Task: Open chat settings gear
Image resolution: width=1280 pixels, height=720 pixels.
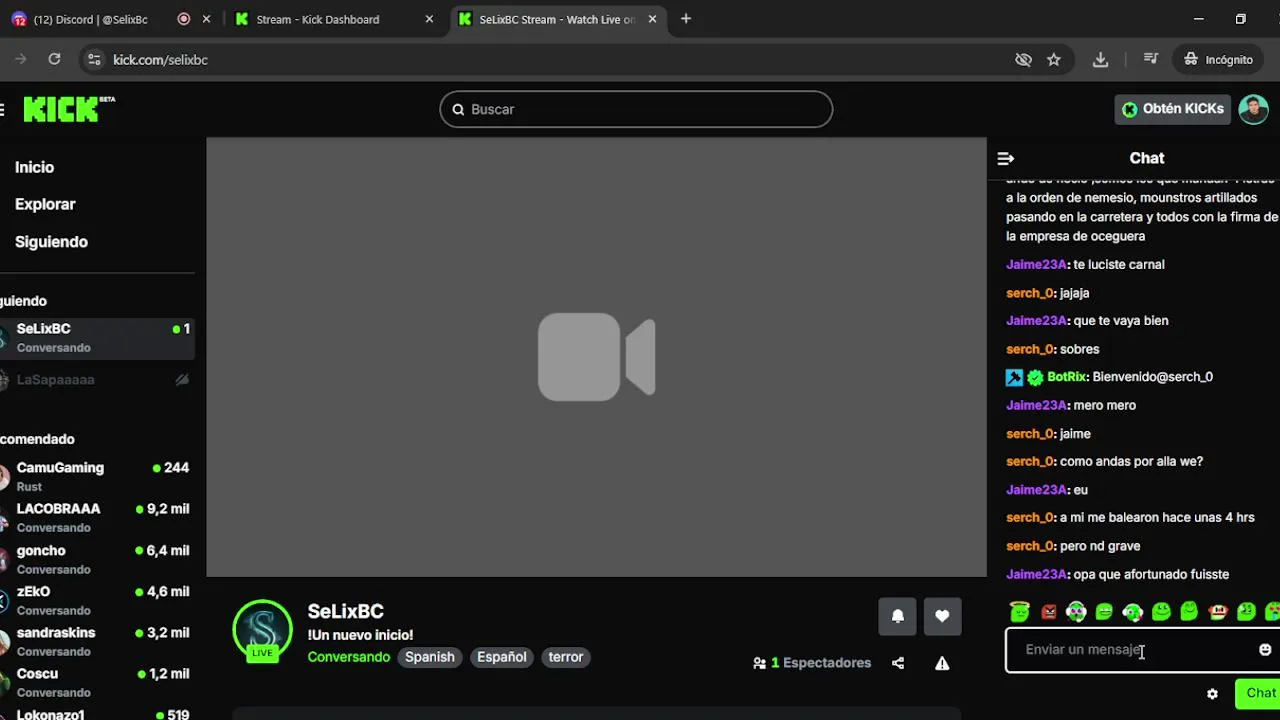Action: click(x=1212, y=694)
